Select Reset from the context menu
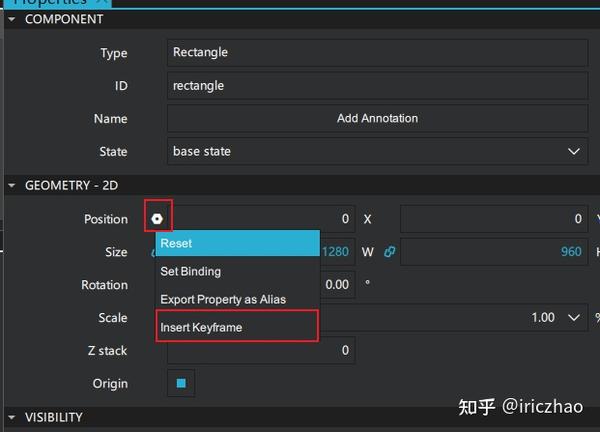The image size is (600, 432). coord(237,243)
